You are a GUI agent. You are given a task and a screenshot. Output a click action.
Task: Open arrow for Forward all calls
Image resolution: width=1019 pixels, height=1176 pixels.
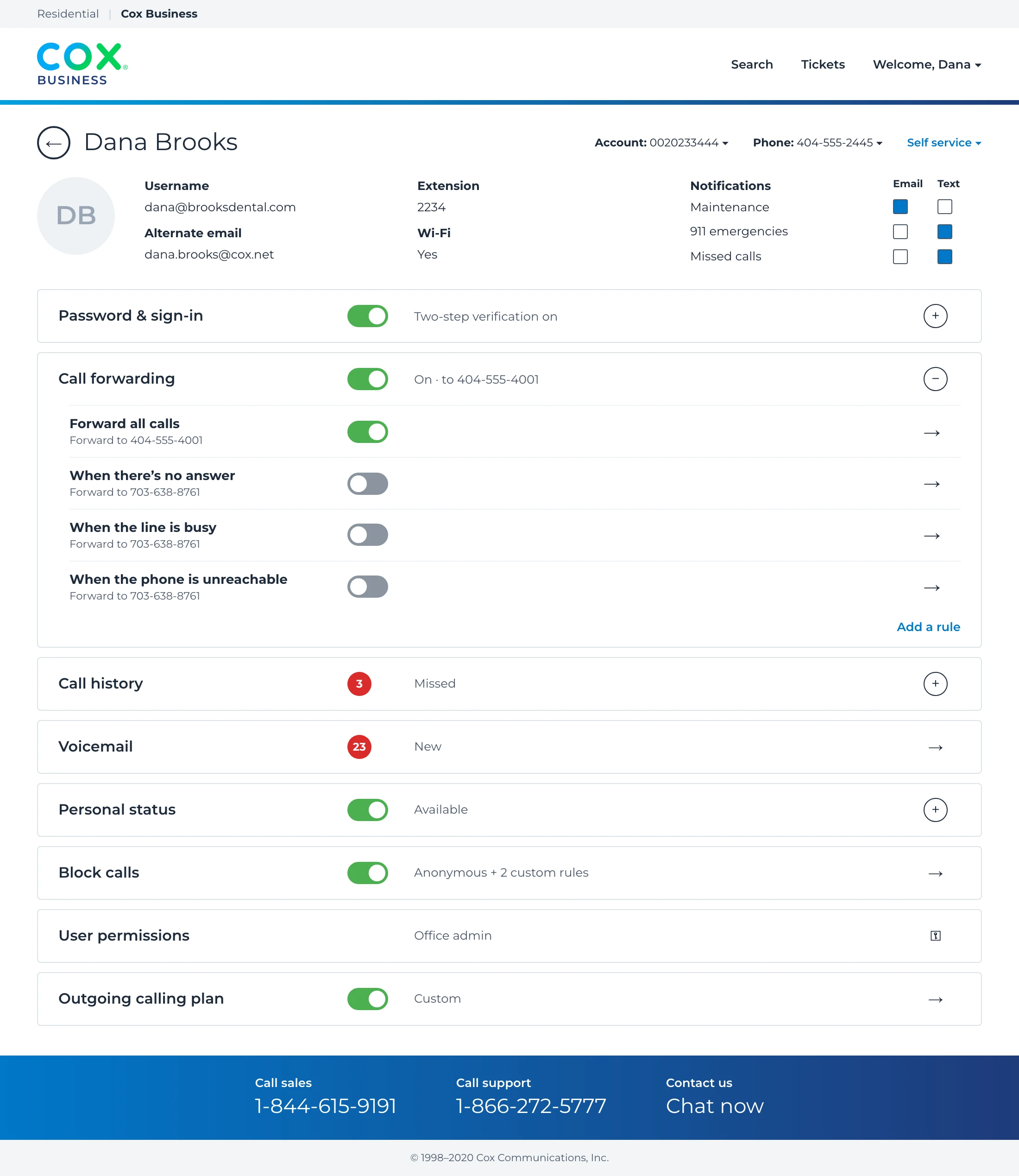coord(931,433)
